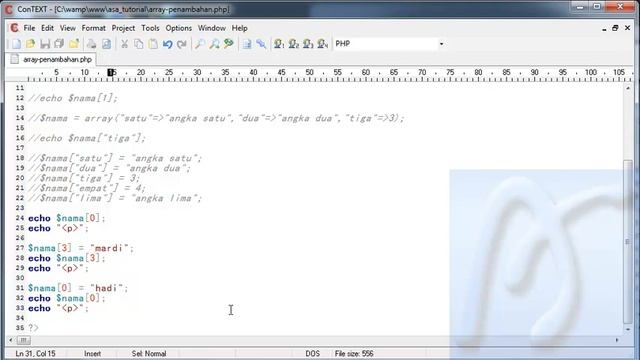Click the Replace icon in toolbar

(229, 44)
